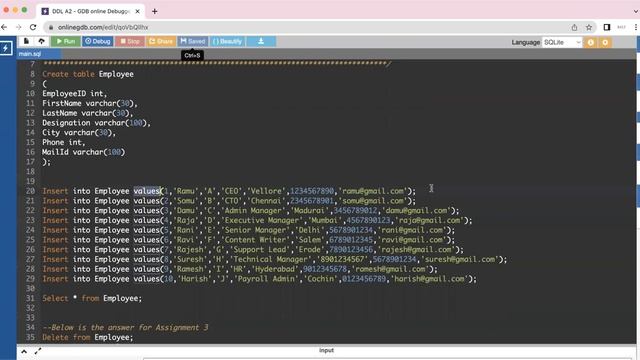Click 'ramu@gmail.com' in line 20
The image size is (640, 360).
373,191
